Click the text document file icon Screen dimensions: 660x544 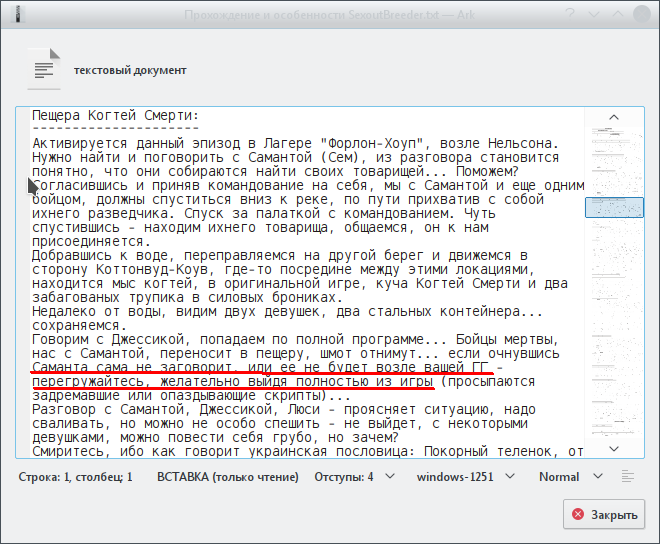(x=44, y=70)
